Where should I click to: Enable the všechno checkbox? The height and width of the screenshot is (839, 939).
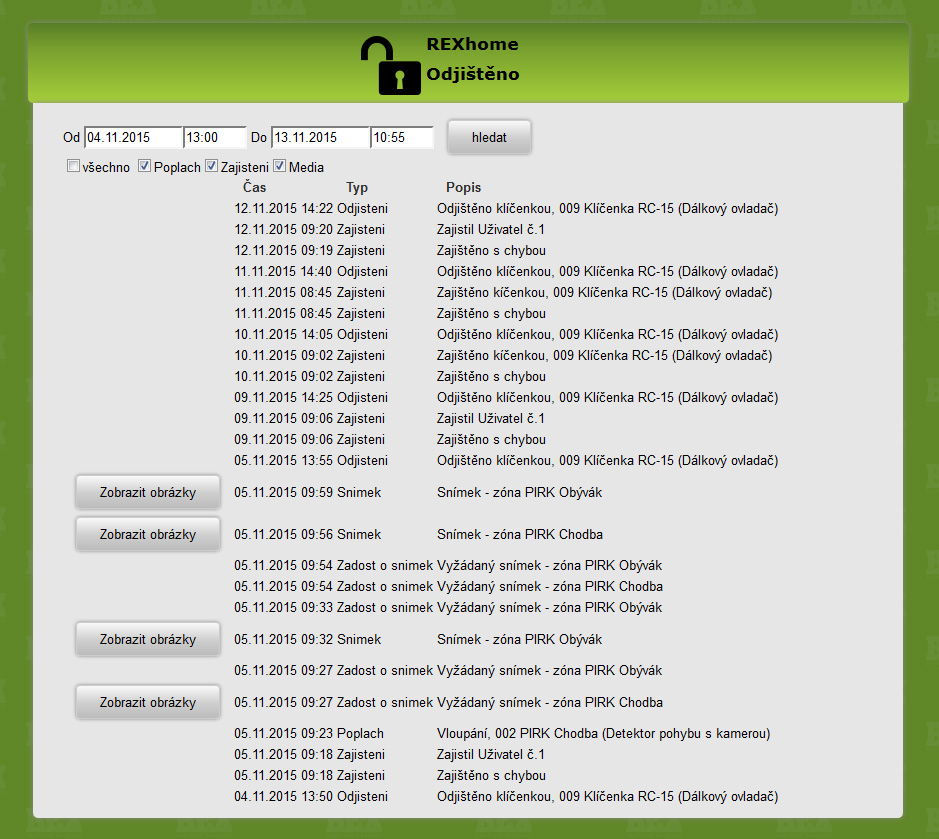tap(73, 166)
